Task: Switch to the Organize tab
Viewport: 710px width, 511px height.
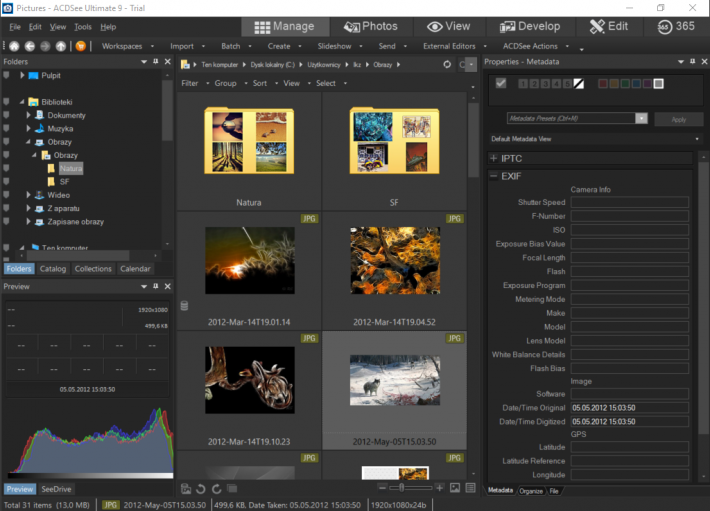Action: point(531,491)
